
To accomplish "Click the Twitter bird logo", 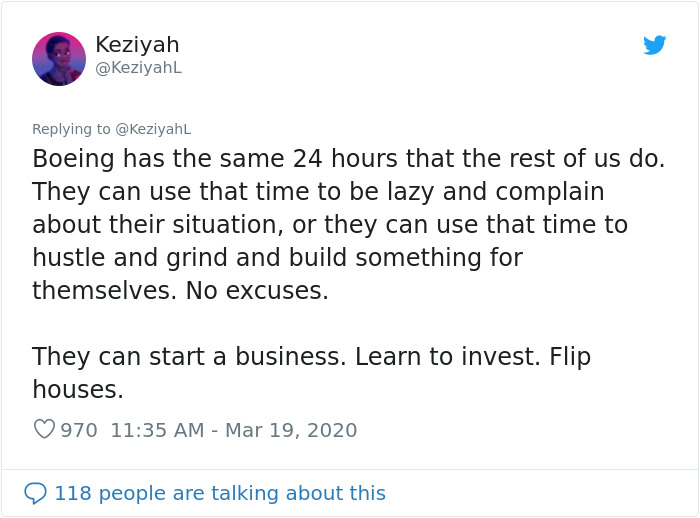I will (654, 45).
